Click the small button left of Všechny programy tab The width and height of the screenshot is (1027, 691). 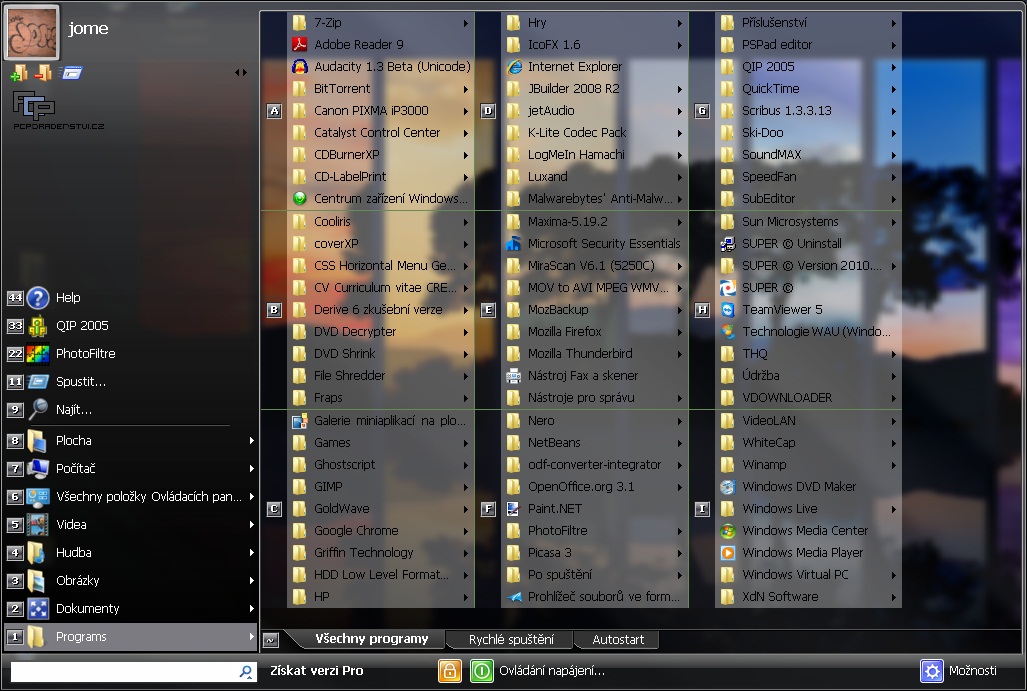271,640
